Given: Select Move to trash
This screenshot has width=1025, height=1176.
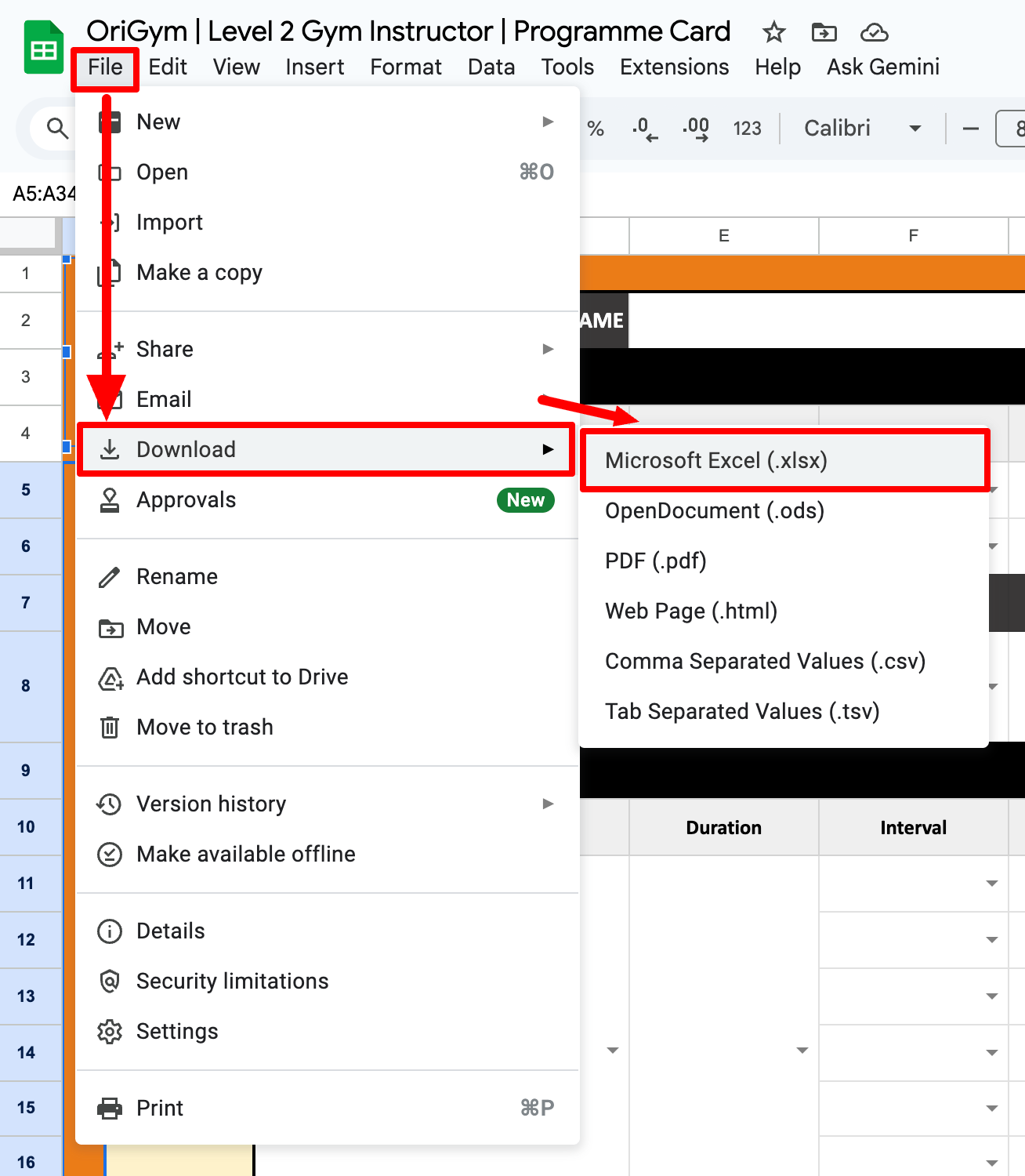Looking at the screenshot, I should tap(328, 727).
